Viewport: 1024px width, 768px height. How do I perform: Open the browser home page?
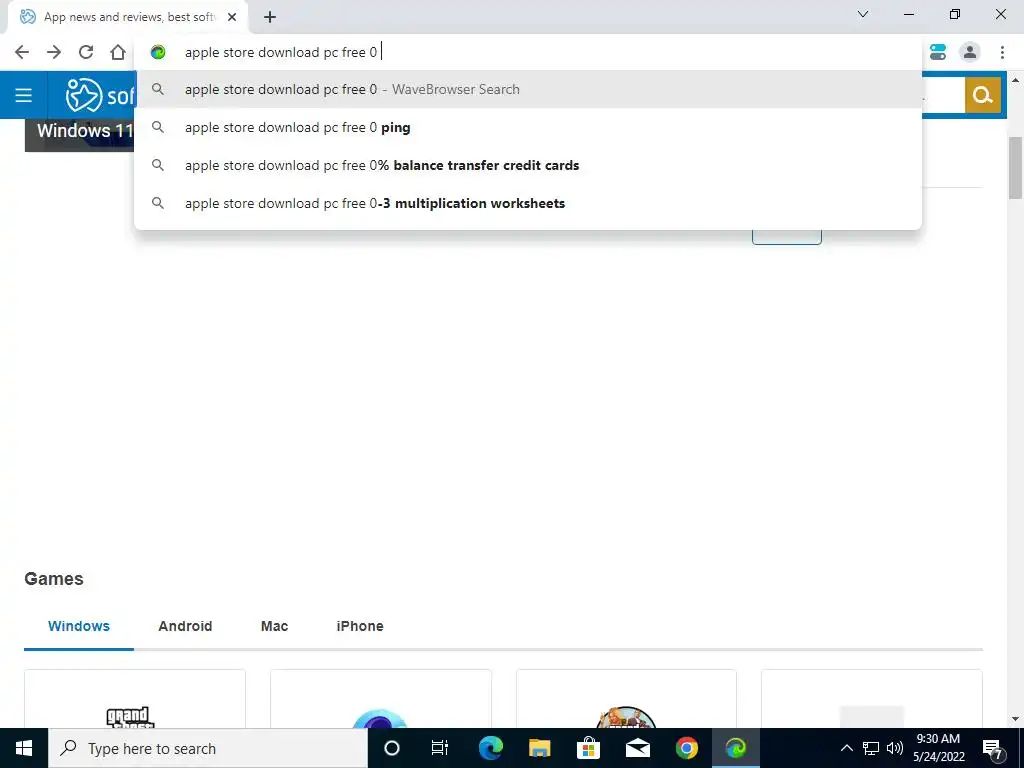tap(118, 52)
